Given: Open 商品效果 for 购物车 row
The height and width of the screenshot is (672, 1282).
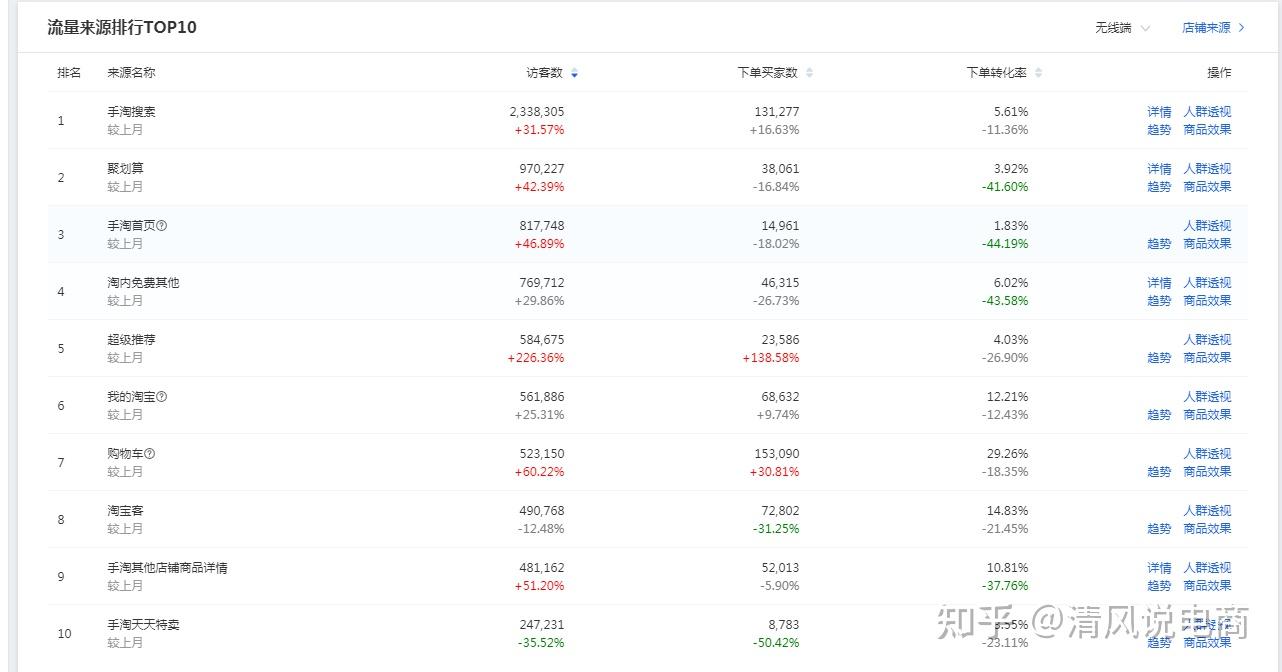Looking at the screenshot, I should (x=1207, y=472).
